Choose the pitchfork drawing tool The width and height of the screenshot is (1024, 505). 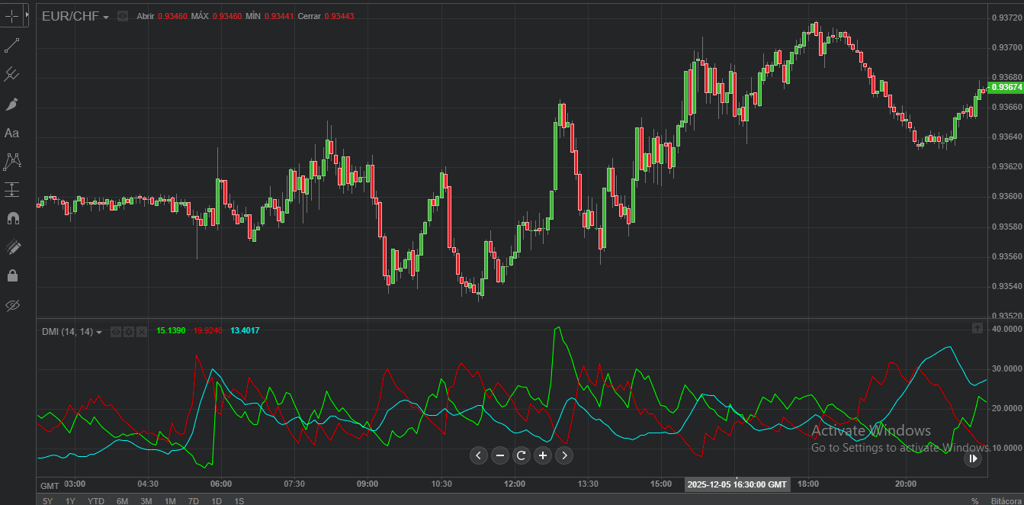(12, 74)
